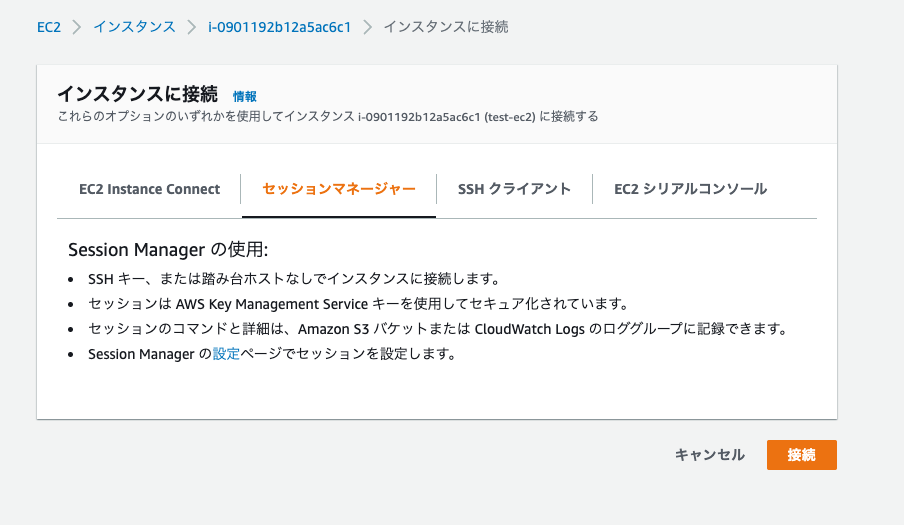Click the chevron separator after EC2 breadcrumb
The image size is (904, 525).
pyautogui.click(x=77, y=27)
